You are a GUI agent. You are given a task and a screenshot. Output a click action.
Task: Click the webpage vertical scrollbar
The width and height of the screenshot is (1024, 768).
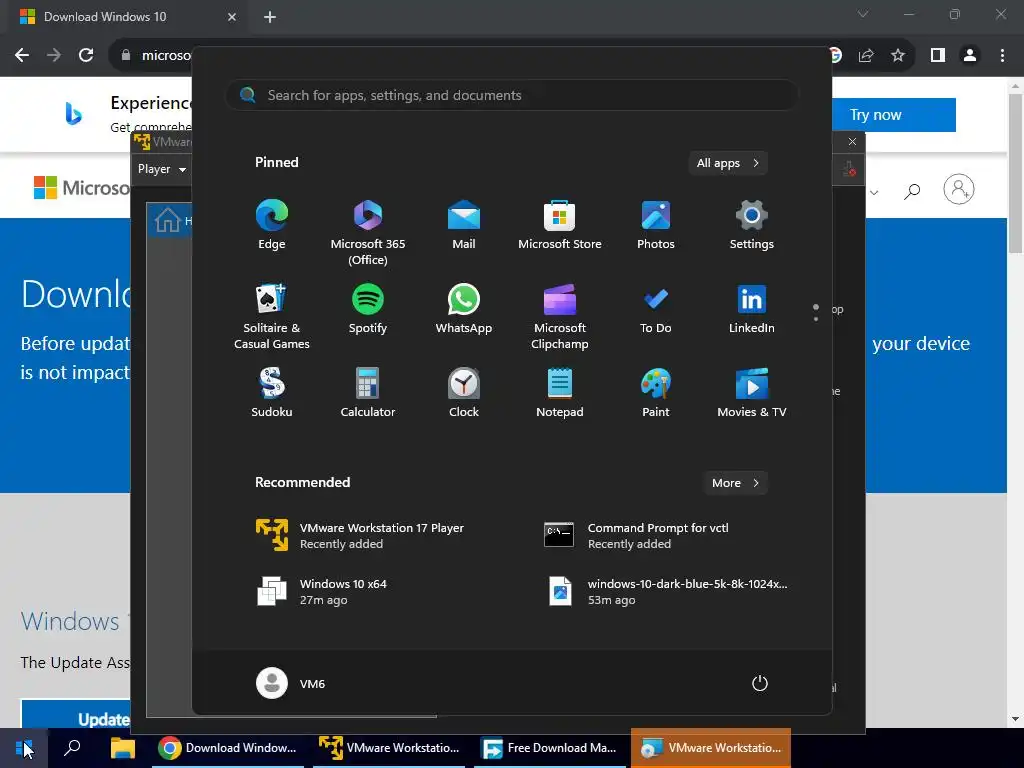click(x=1015, y=172)
